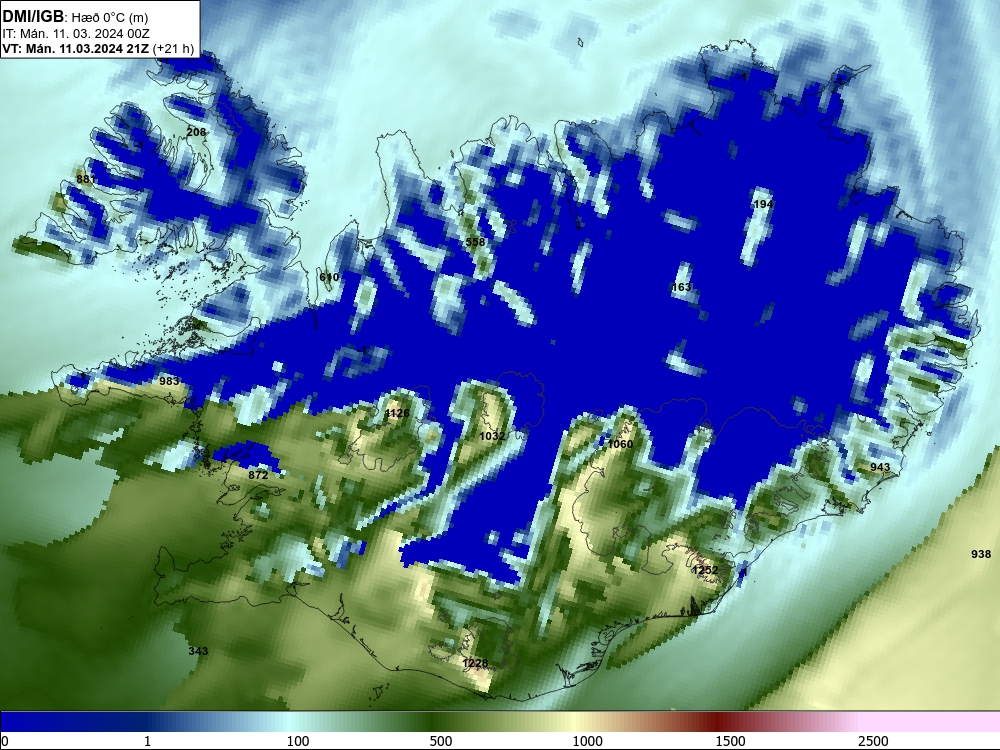
Task: Click the map value 194
Action: (763, 204)
